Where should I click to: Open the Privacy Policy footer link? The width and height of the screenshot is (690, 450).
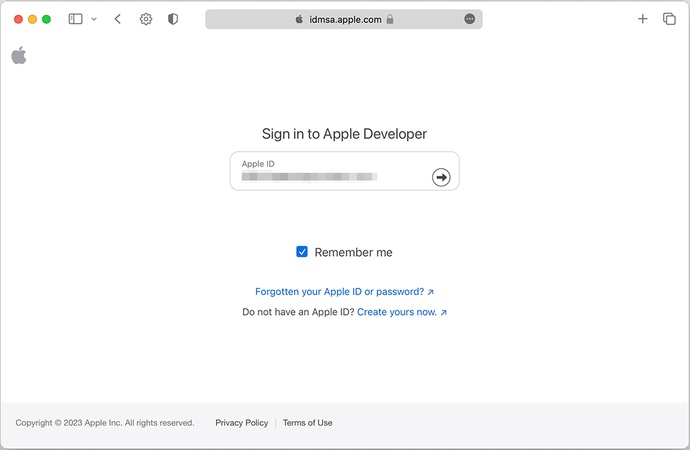pos(242,423)
